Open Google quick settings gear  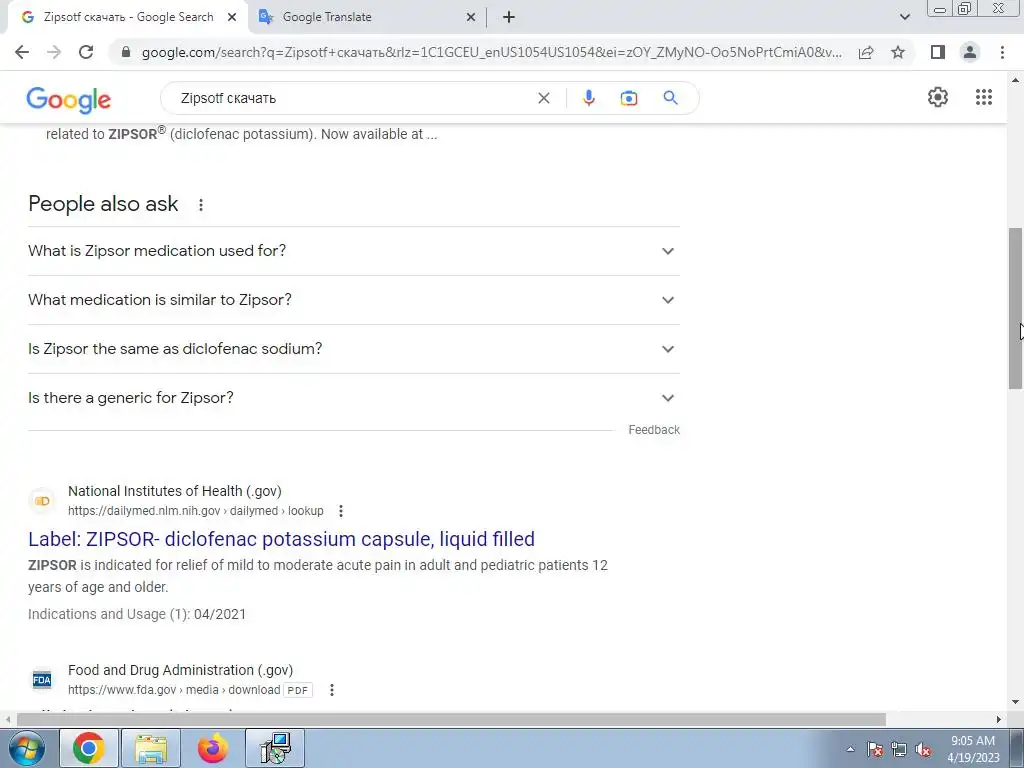[938, 97]
